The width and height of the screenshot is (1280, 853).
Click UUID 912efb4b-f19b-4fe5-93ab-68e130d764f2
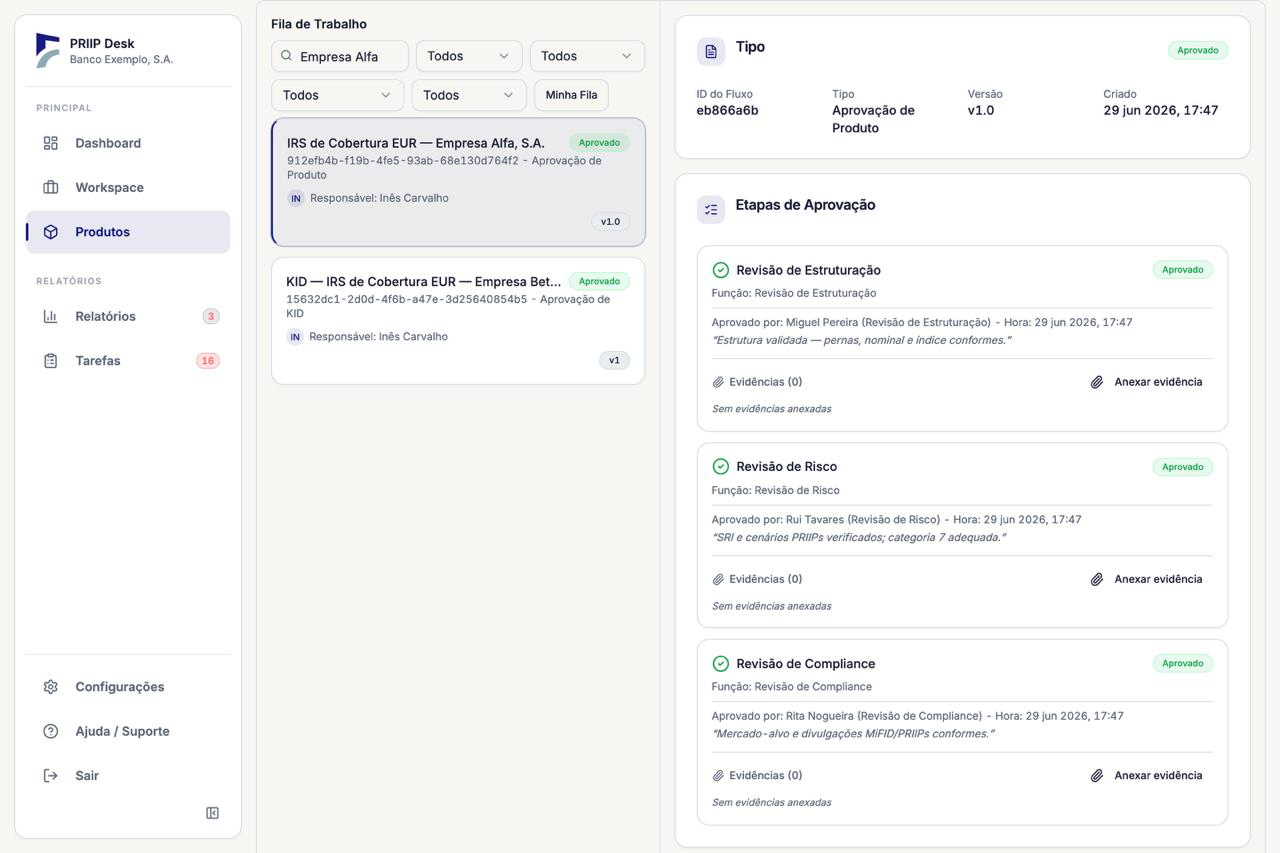403,160
